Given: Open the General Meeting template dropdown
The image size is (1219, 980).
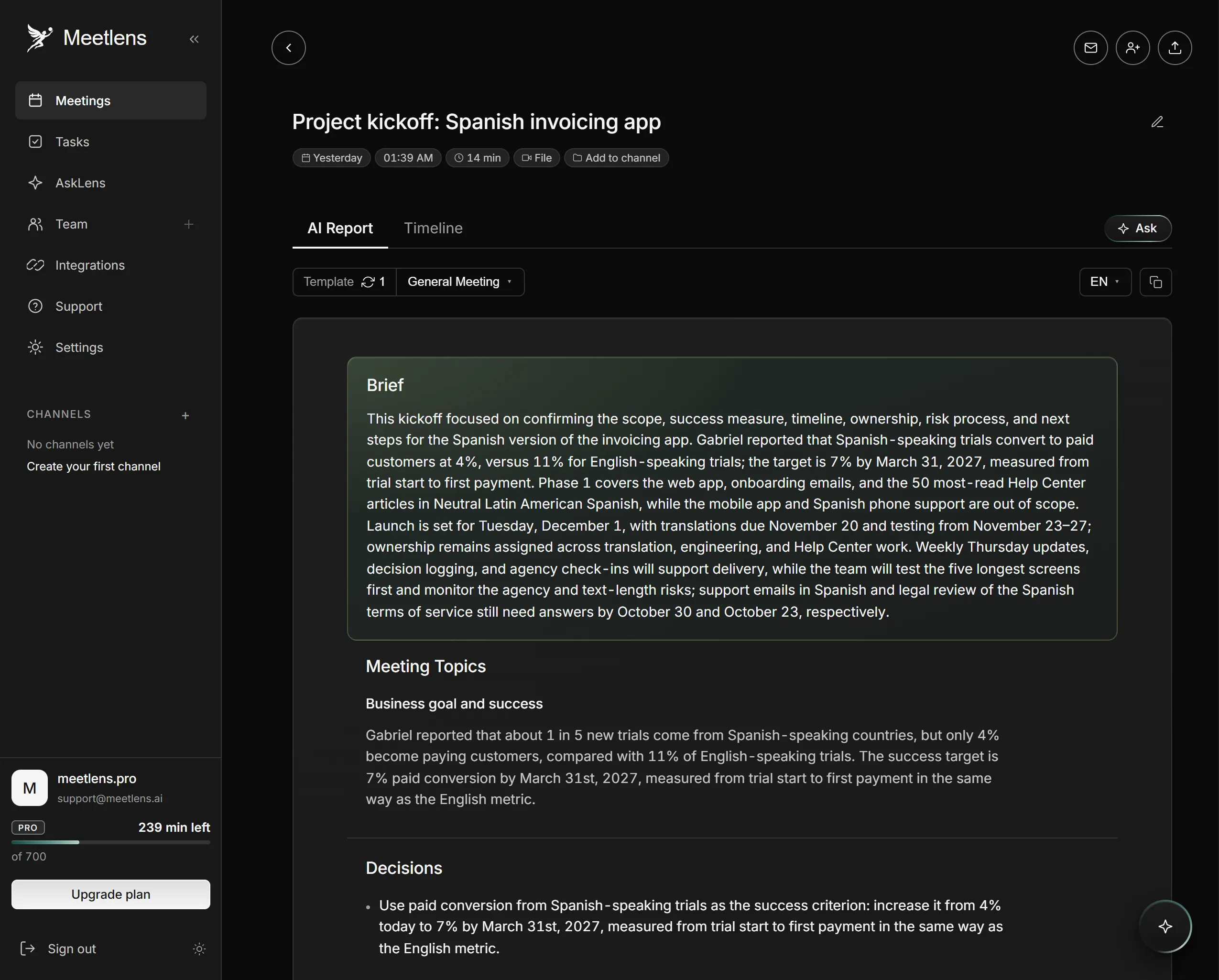Looking at the screenshot, I should (x=460, y=282).
